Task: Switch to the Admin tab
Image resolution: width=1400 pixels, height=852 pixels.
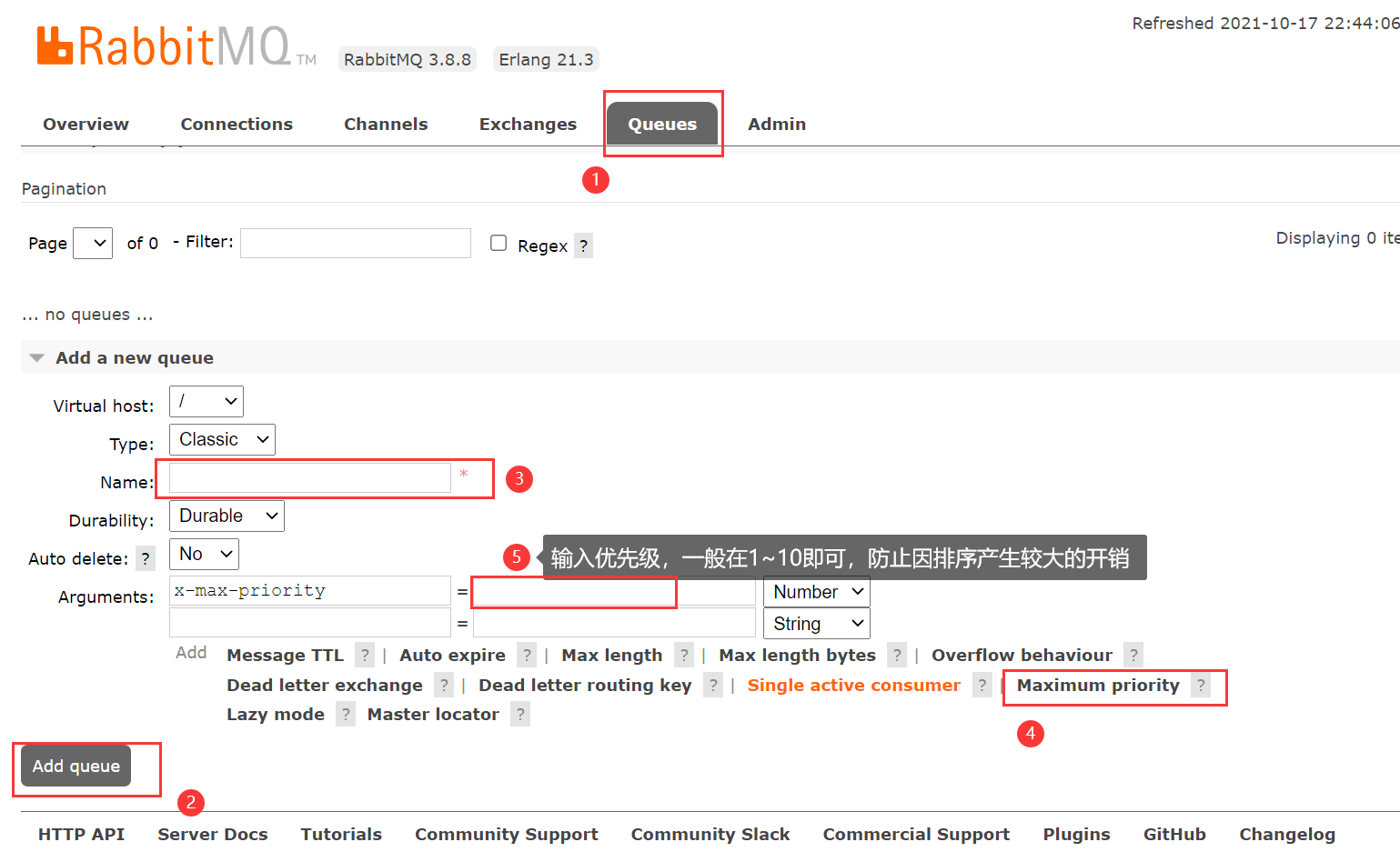Action: click(777, 124)
